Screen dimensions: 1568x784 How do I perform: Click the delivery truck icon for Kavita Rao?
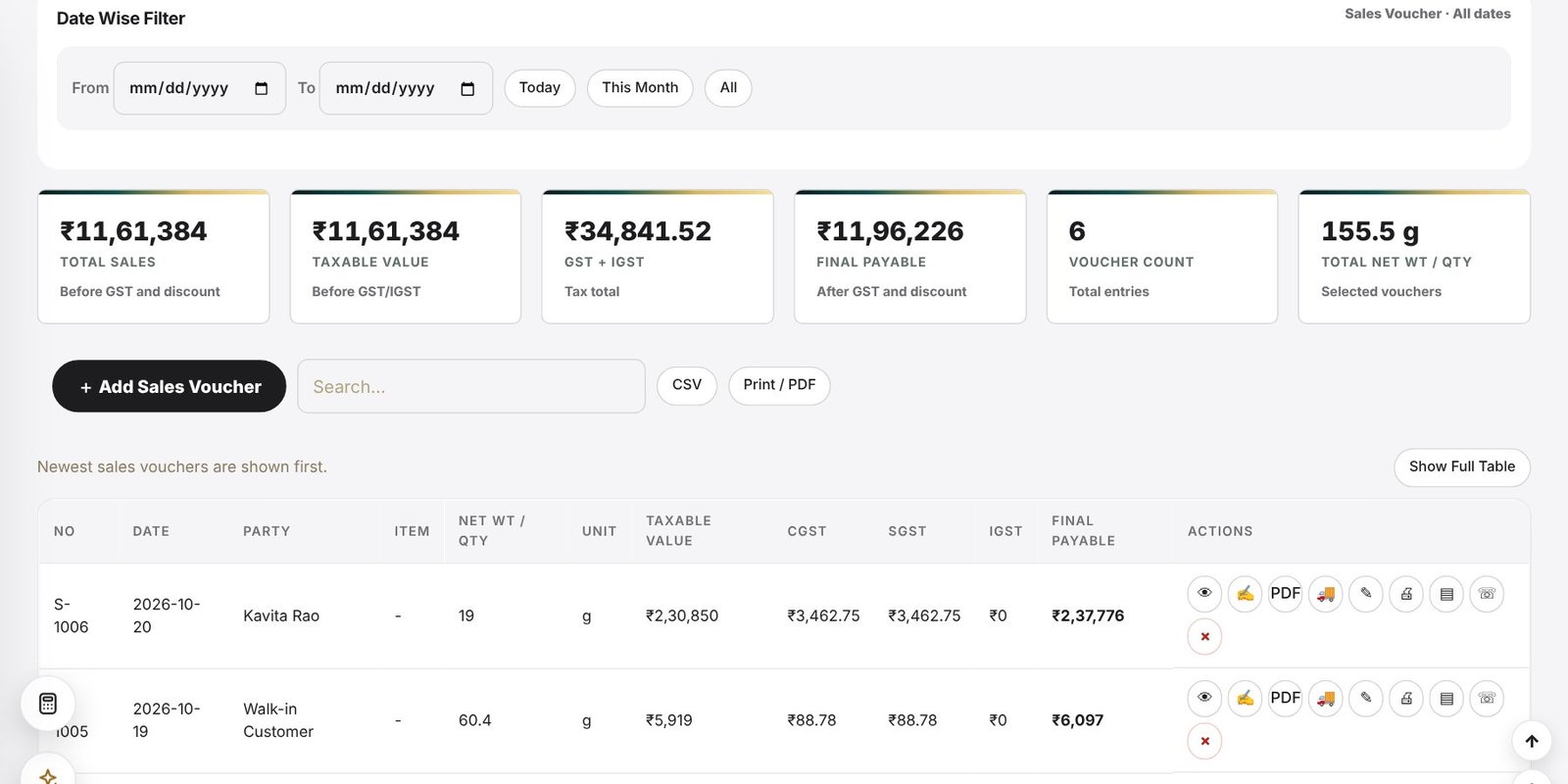tap(1325, 594)
